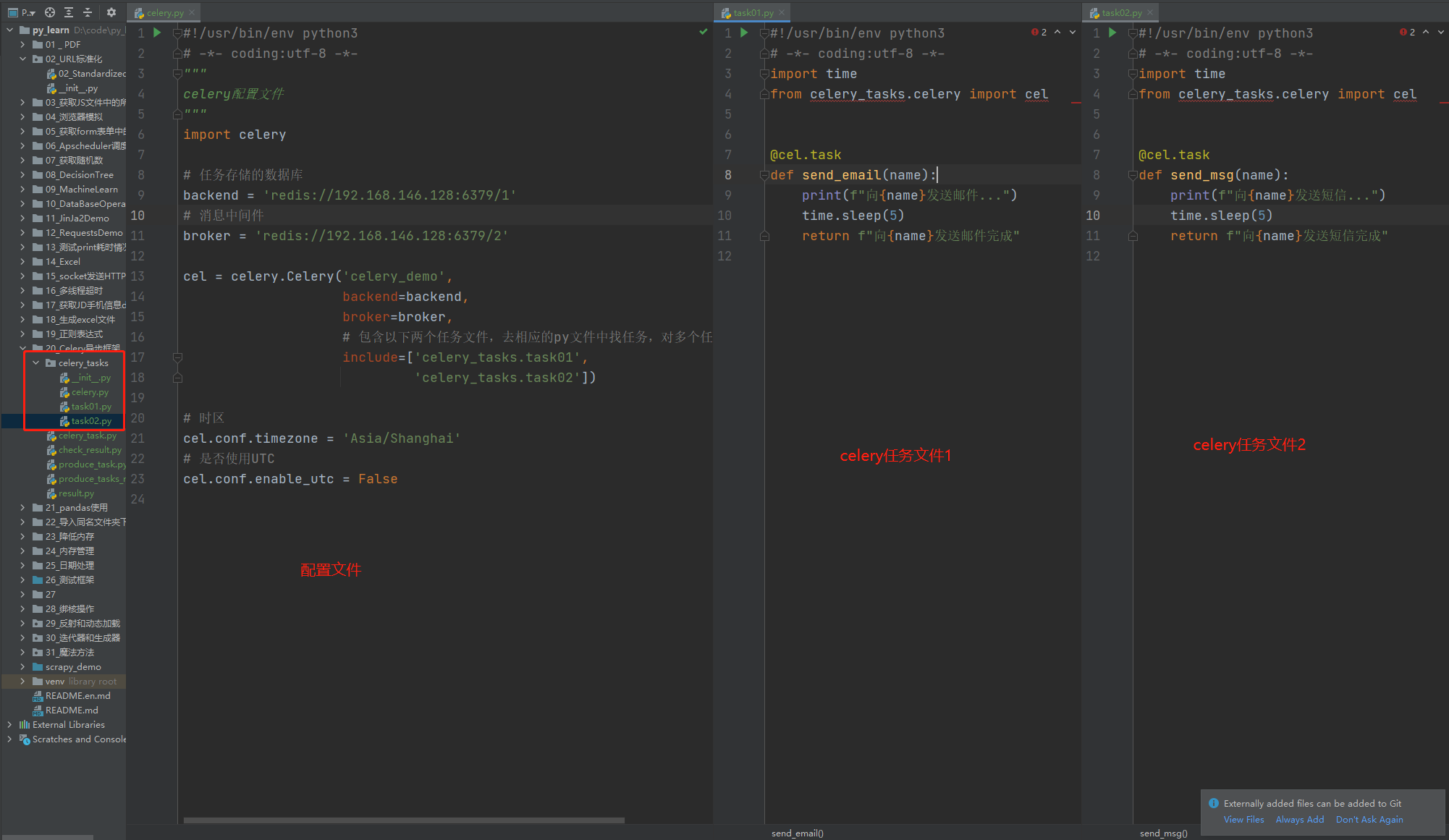Collapse the py_learn project root
Image resolution: width=1449 pixels, height=840 pixels.
[x=9, y=30]
